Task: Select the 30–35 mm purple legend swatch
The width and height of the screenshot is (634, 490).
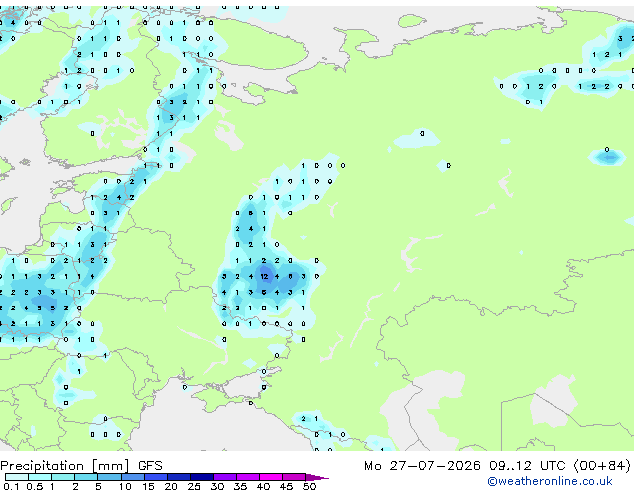Action: pos(225,477)
